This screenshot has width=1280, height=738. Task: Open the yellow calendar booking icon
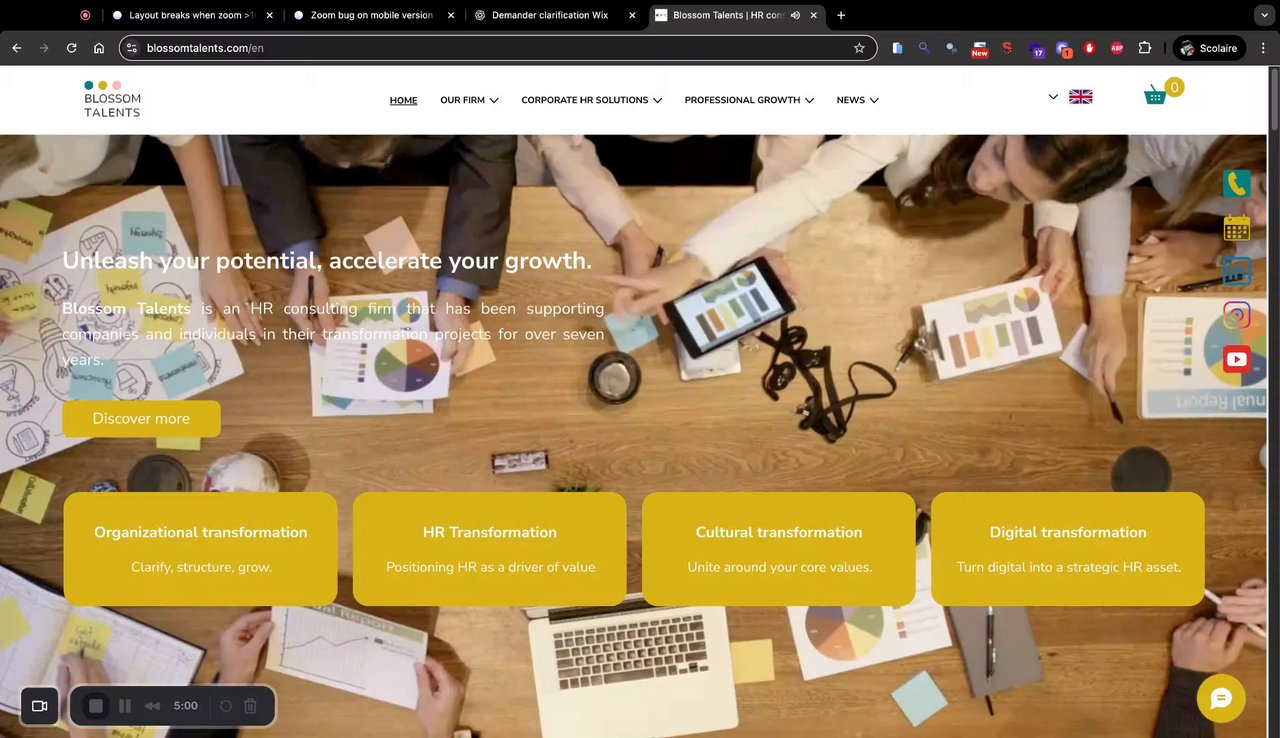pos(1237,228)
